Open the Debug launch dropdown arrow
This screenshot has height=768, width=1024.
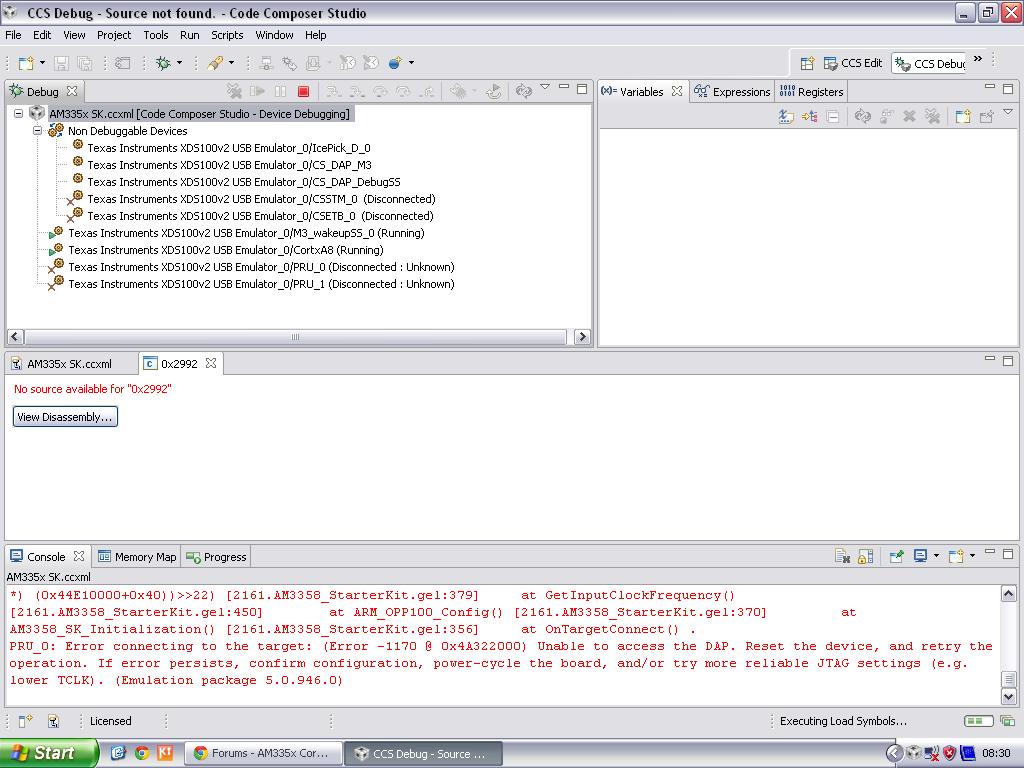[x=179, y=63]
